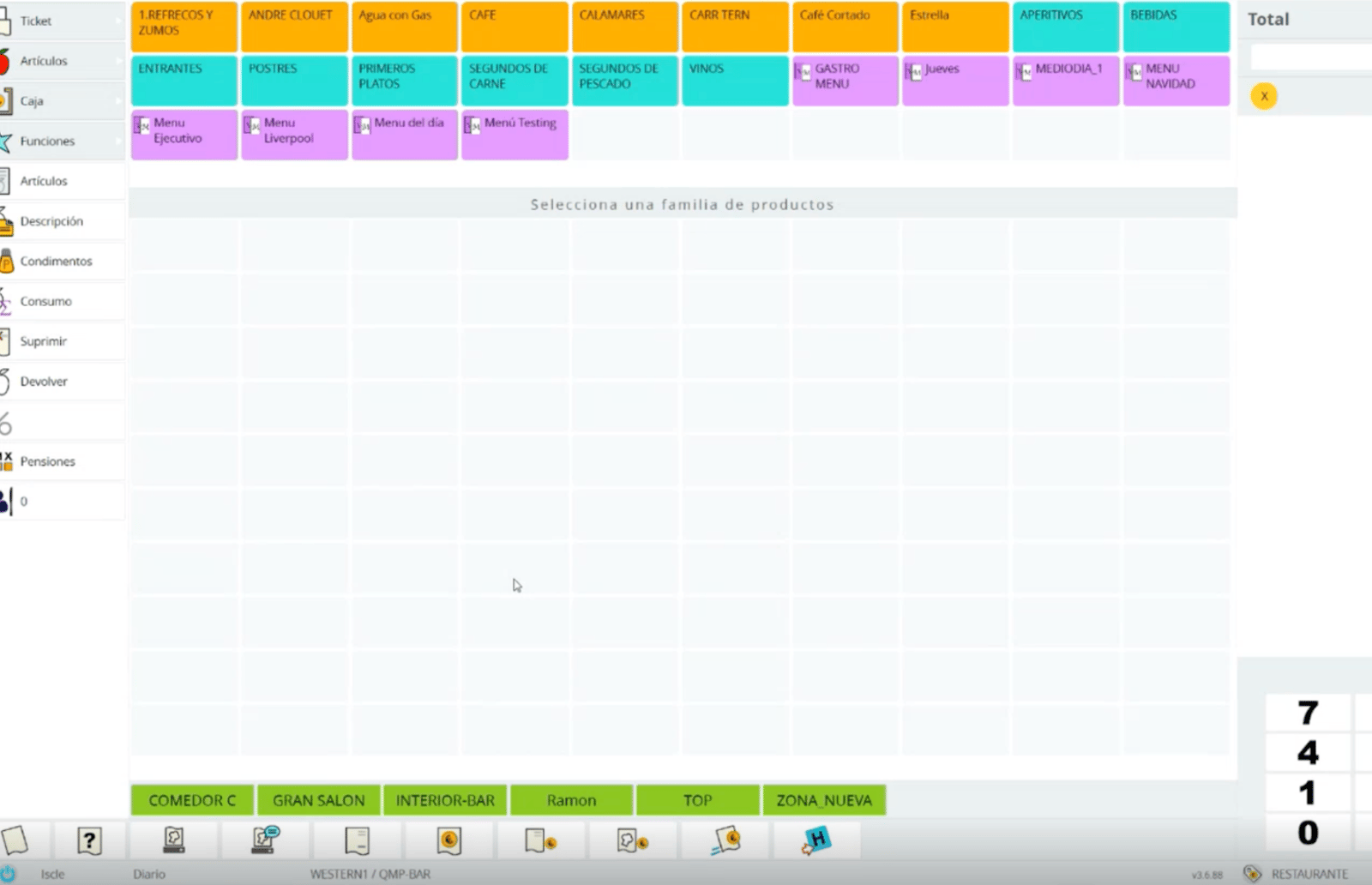Select the Consumo function

[x=63, y=301]
